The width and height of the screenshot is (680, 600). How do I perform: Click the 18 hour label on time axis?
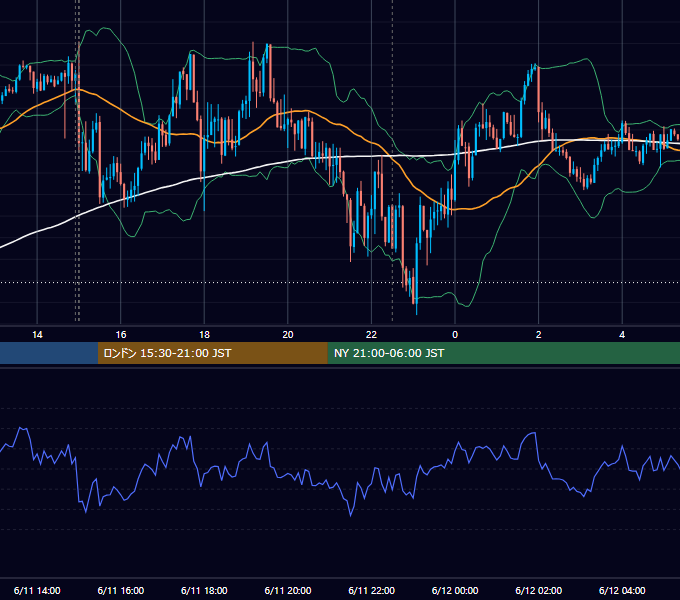[204, 335]
